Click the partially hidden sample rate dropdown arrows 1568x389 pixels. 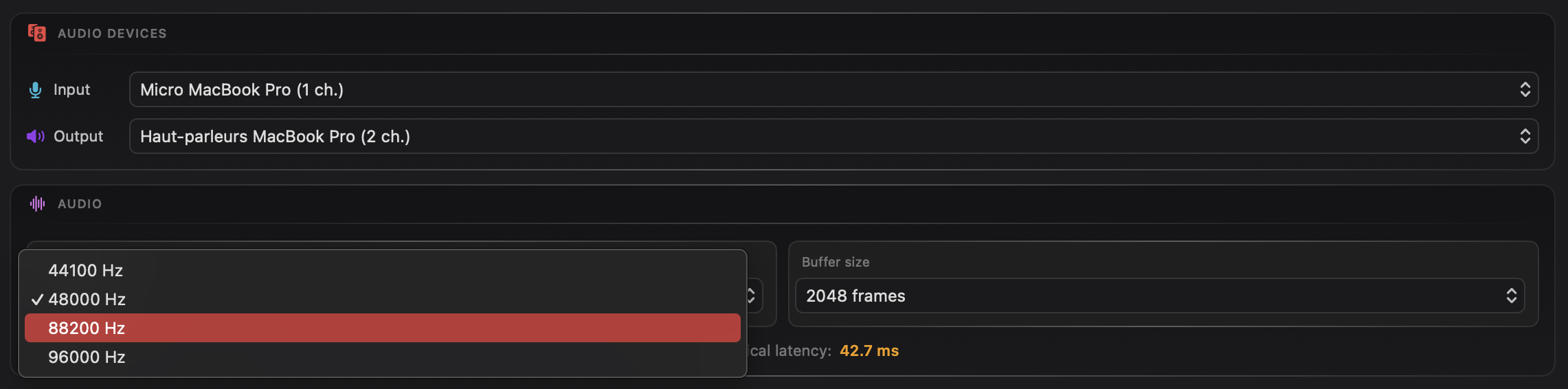[753, 296]
